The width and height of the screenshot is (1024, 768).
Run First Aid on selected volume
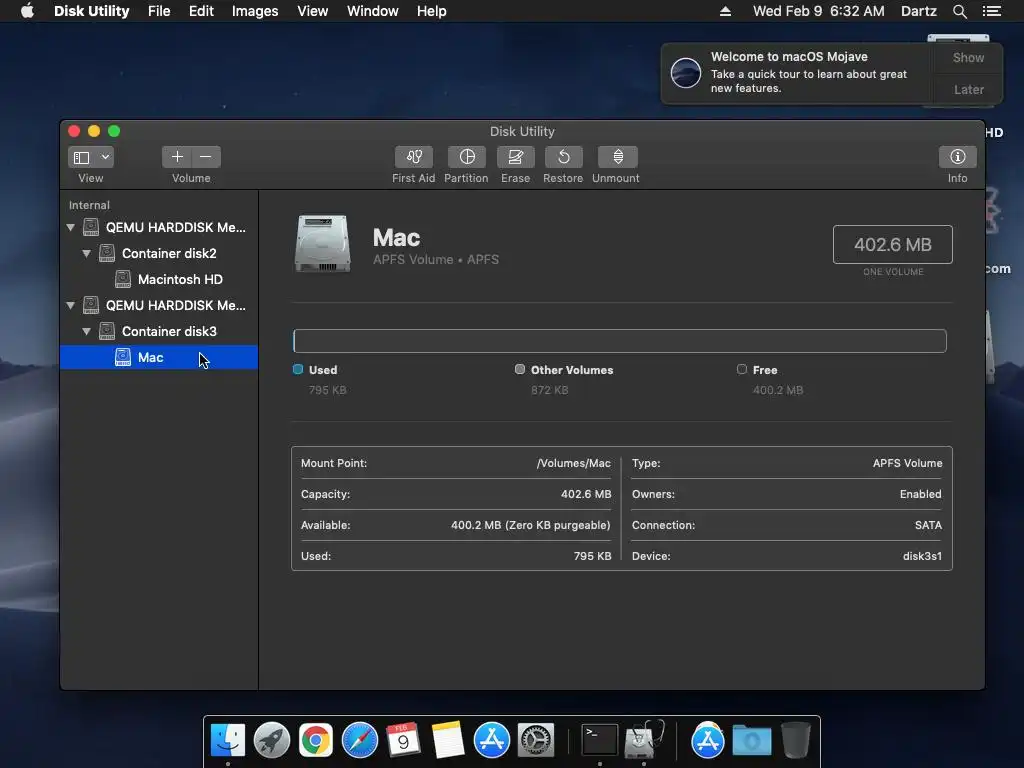(413, 157)
